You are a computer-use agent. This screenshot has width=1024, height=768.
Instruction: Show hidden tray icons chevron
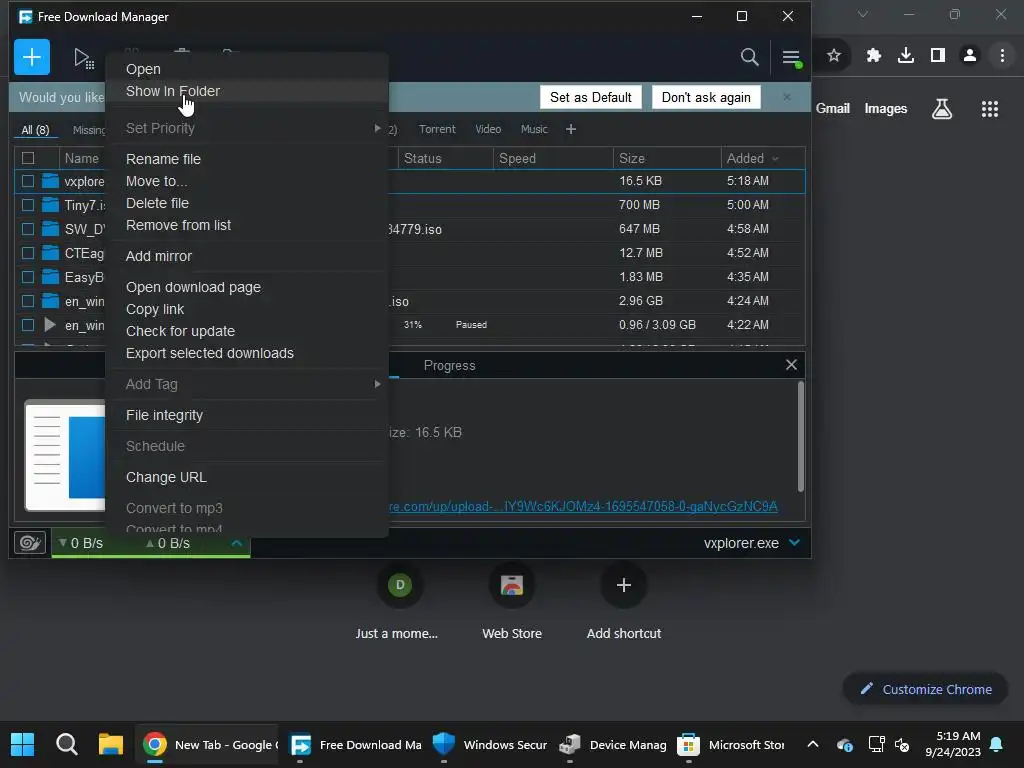pyautogui.click(x=812, y=744)
